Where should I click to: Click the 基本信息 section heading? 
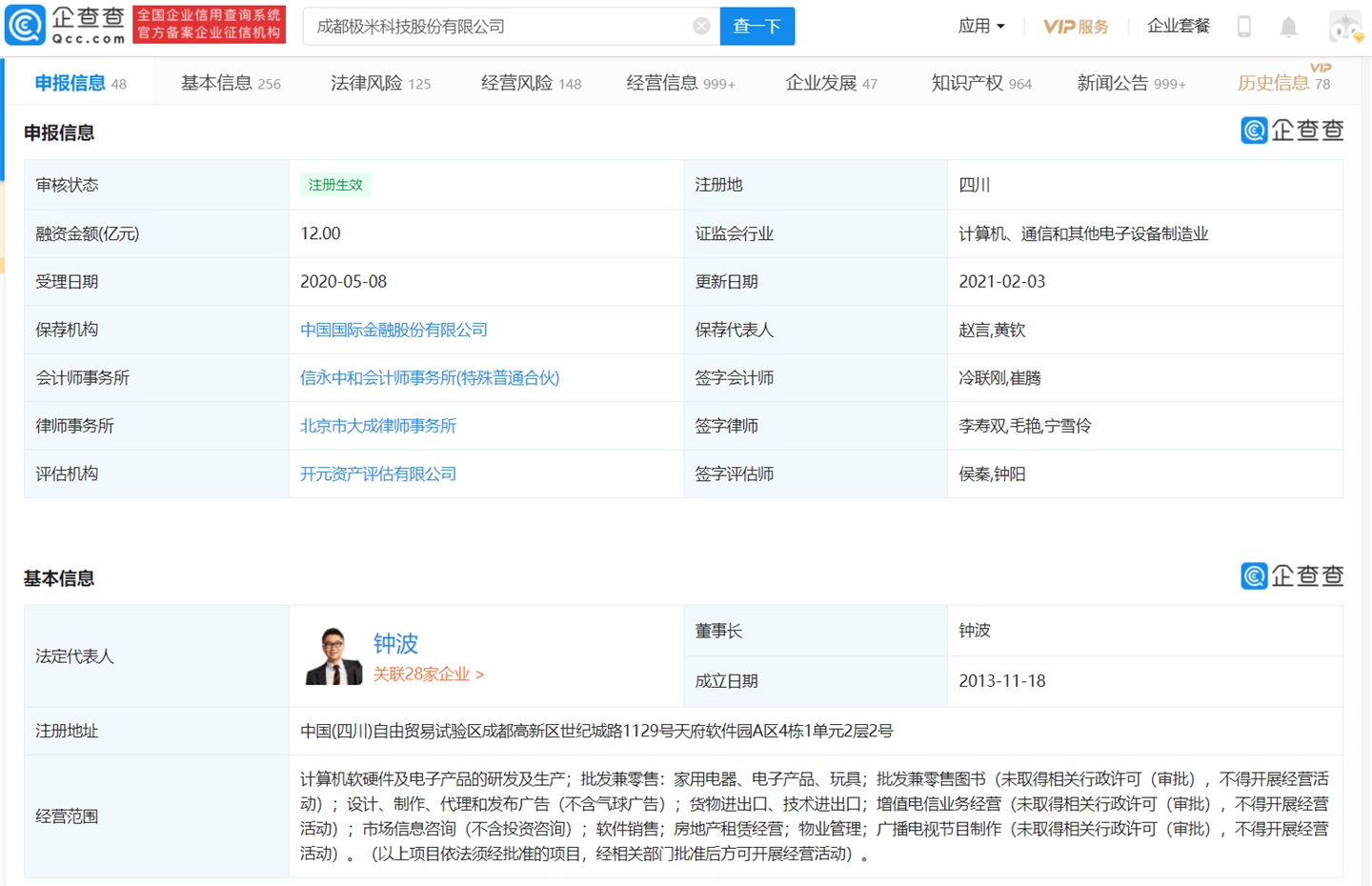(x=59, y=578)
